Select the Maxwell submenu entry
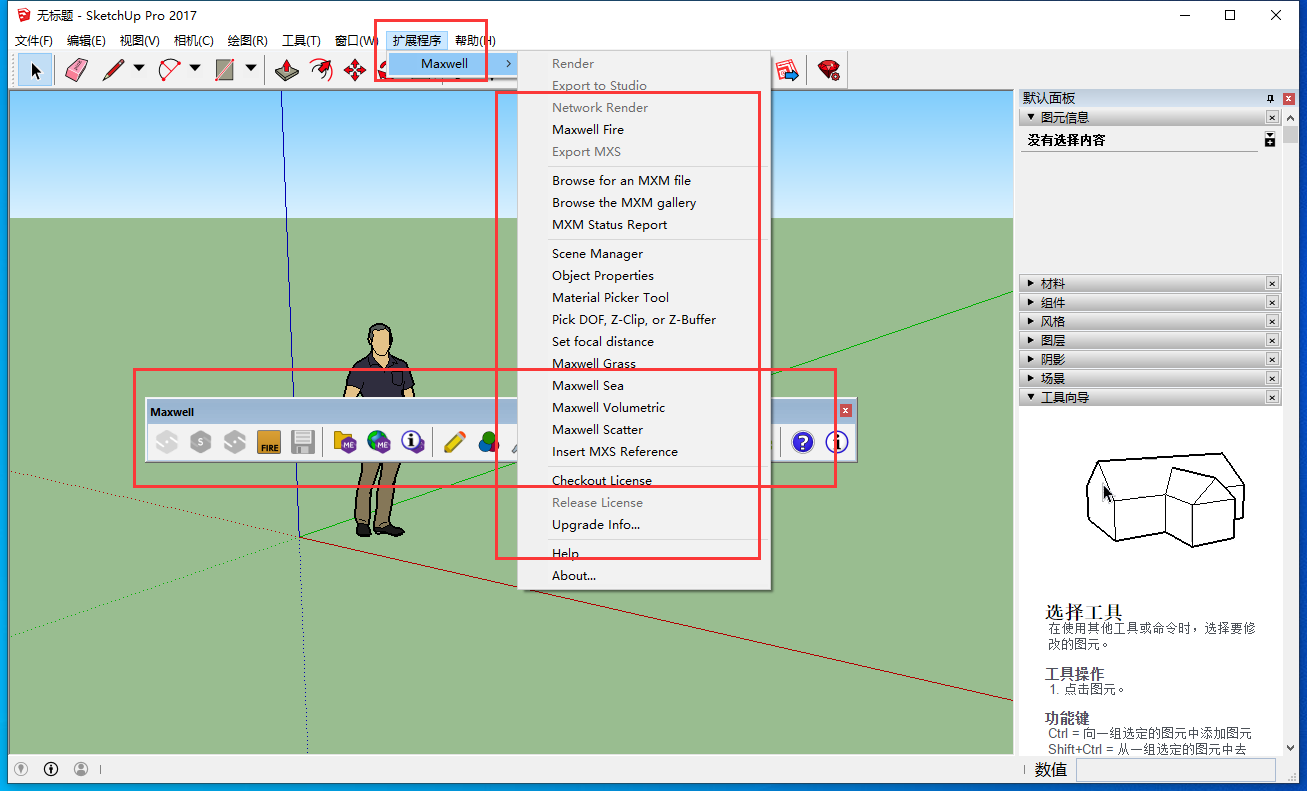Image resolution: width=1307 pixels, height=791 pixels. tap(453, 63)
